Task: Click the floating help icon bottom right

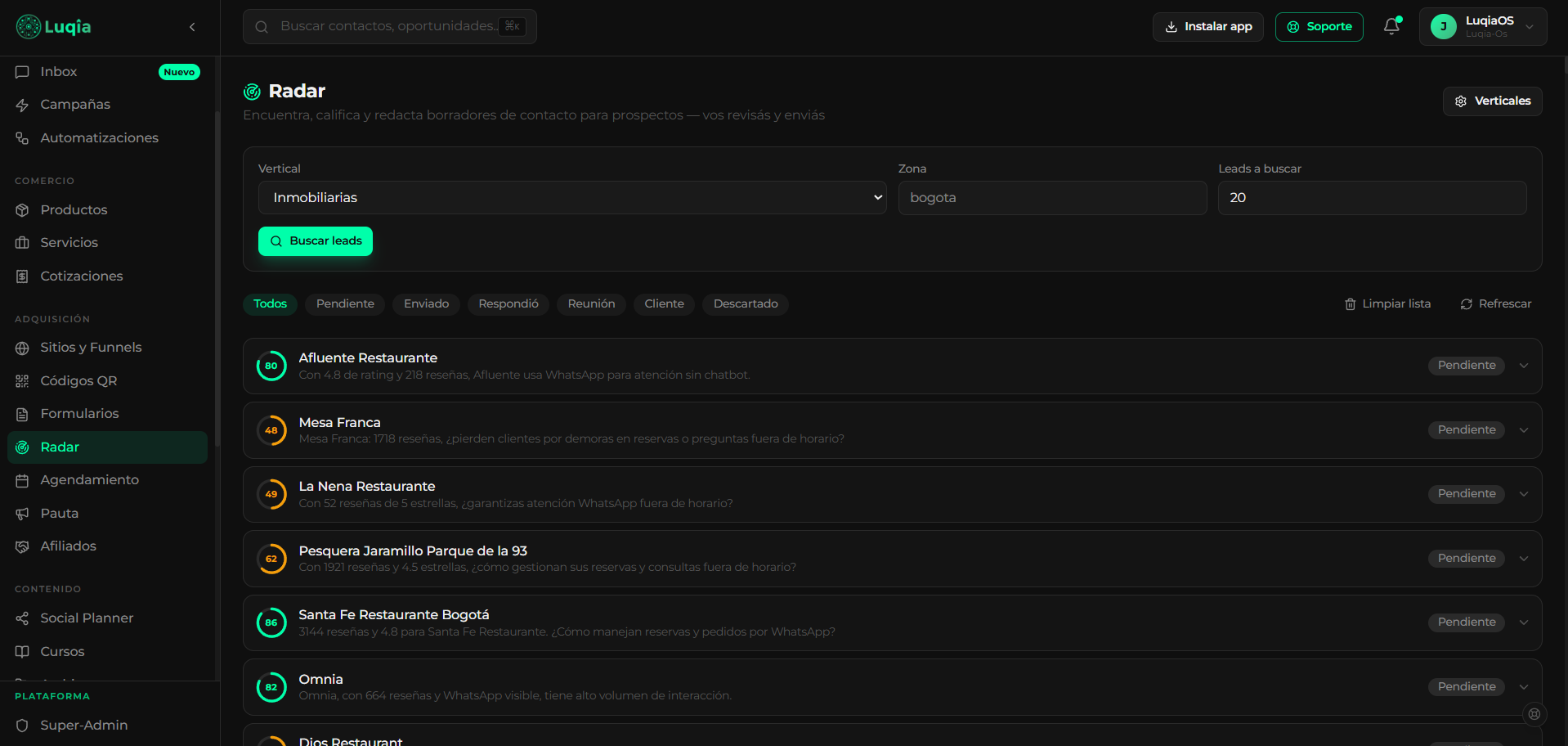Action: coord(1534,714)
